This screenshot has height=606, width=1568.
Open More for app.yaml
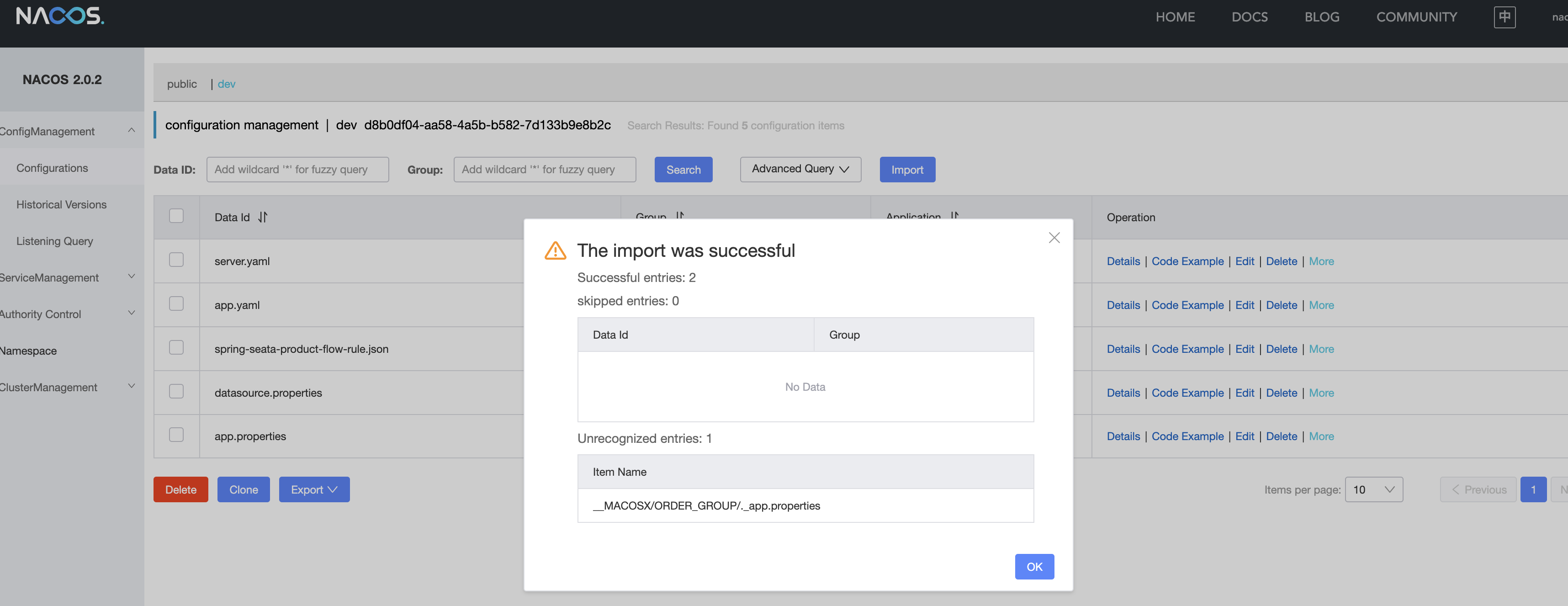pos(1321,305)
